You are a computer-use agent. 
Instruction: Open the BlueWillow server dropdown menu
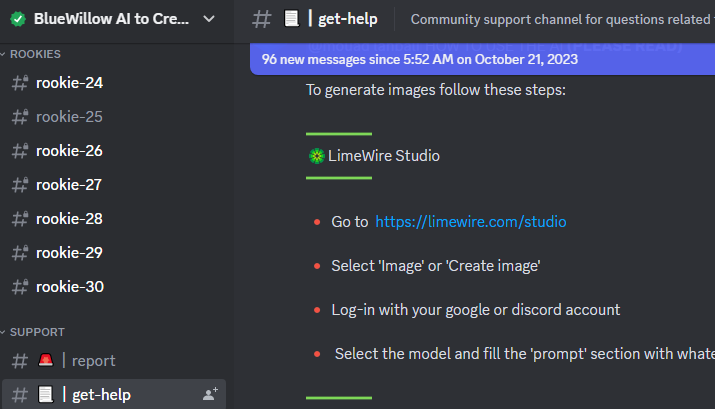(x=209, y=19)
